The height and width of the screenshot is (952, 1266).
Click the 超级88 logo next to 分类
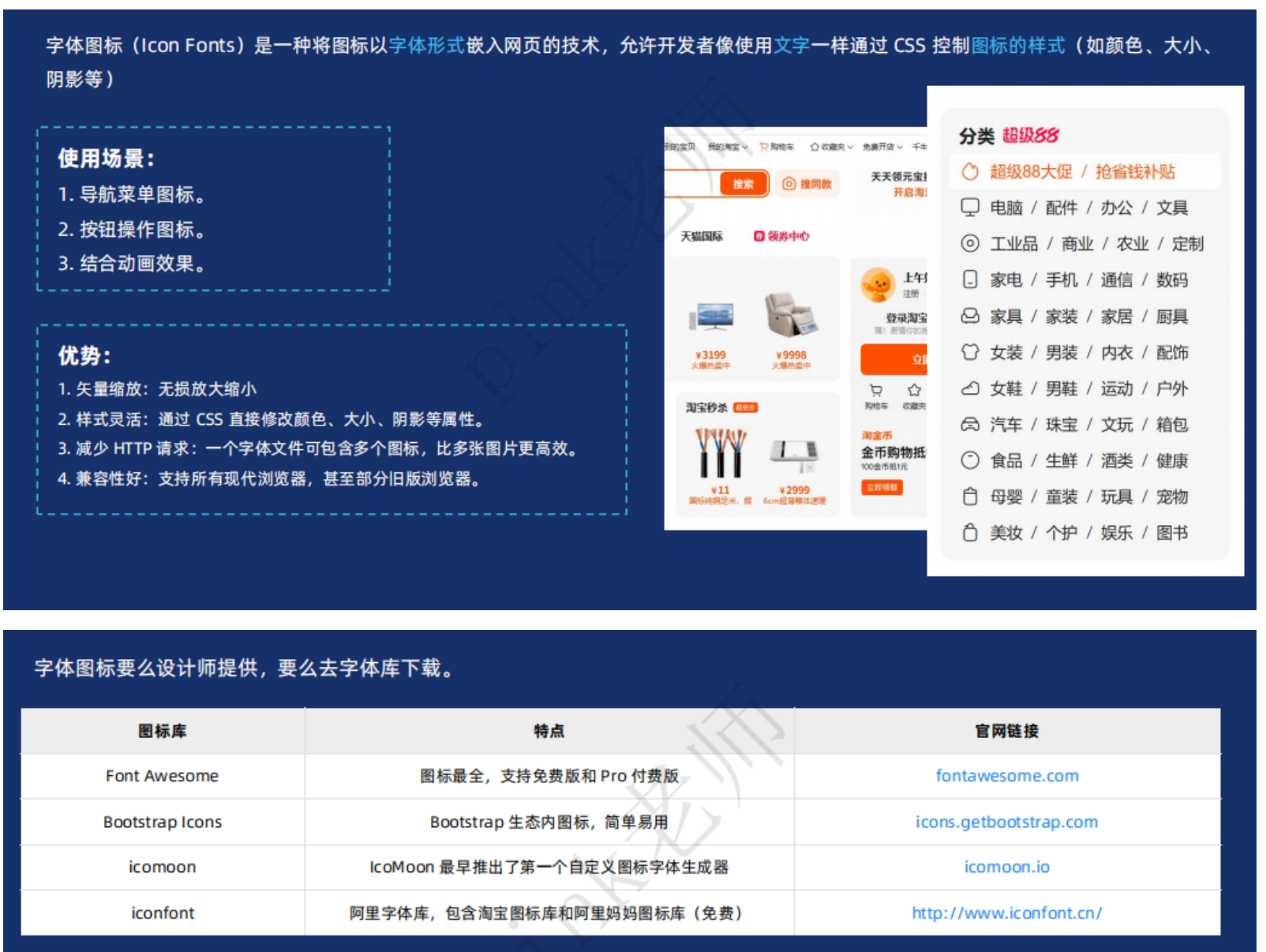[1031, 135]
